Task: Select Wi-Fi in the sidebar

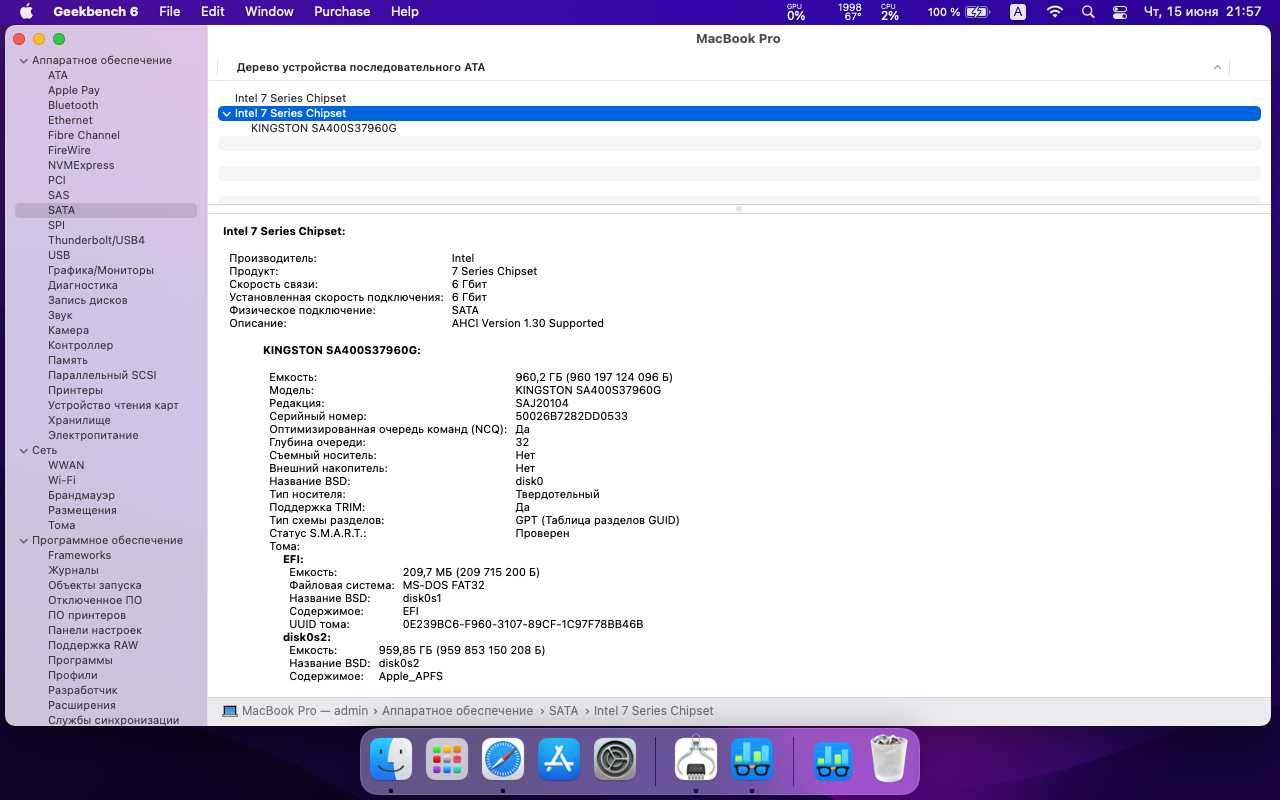Action: pos(62,480)
